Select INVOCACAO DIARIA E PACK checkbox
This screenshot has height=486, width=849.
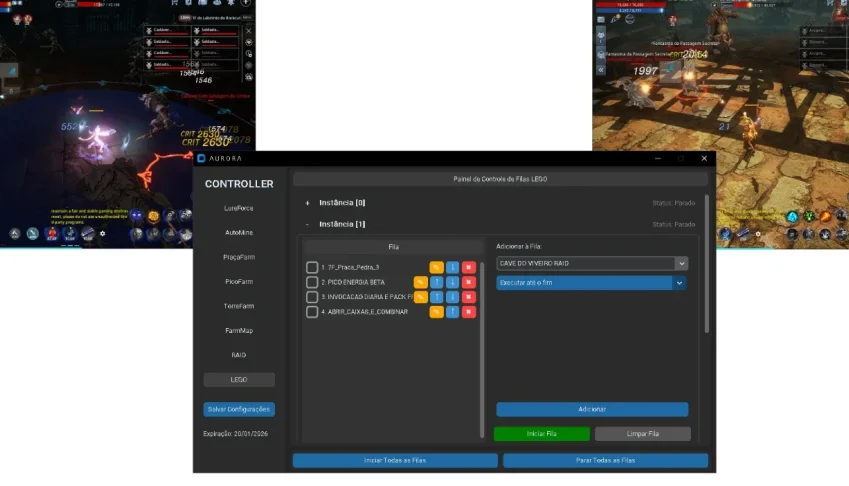[312, 297]
